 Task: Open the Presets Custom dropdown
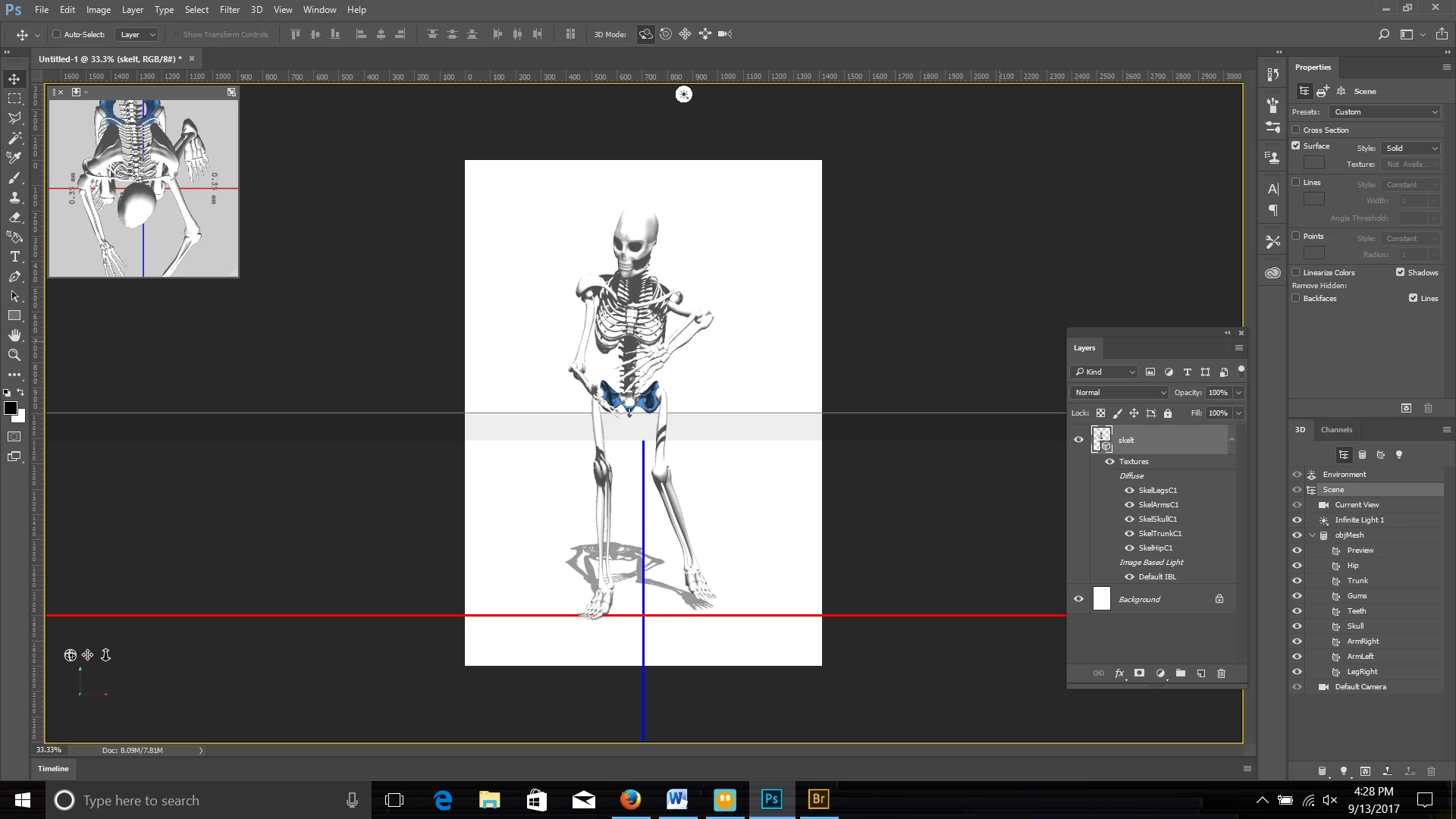(x=1385, y=112)
